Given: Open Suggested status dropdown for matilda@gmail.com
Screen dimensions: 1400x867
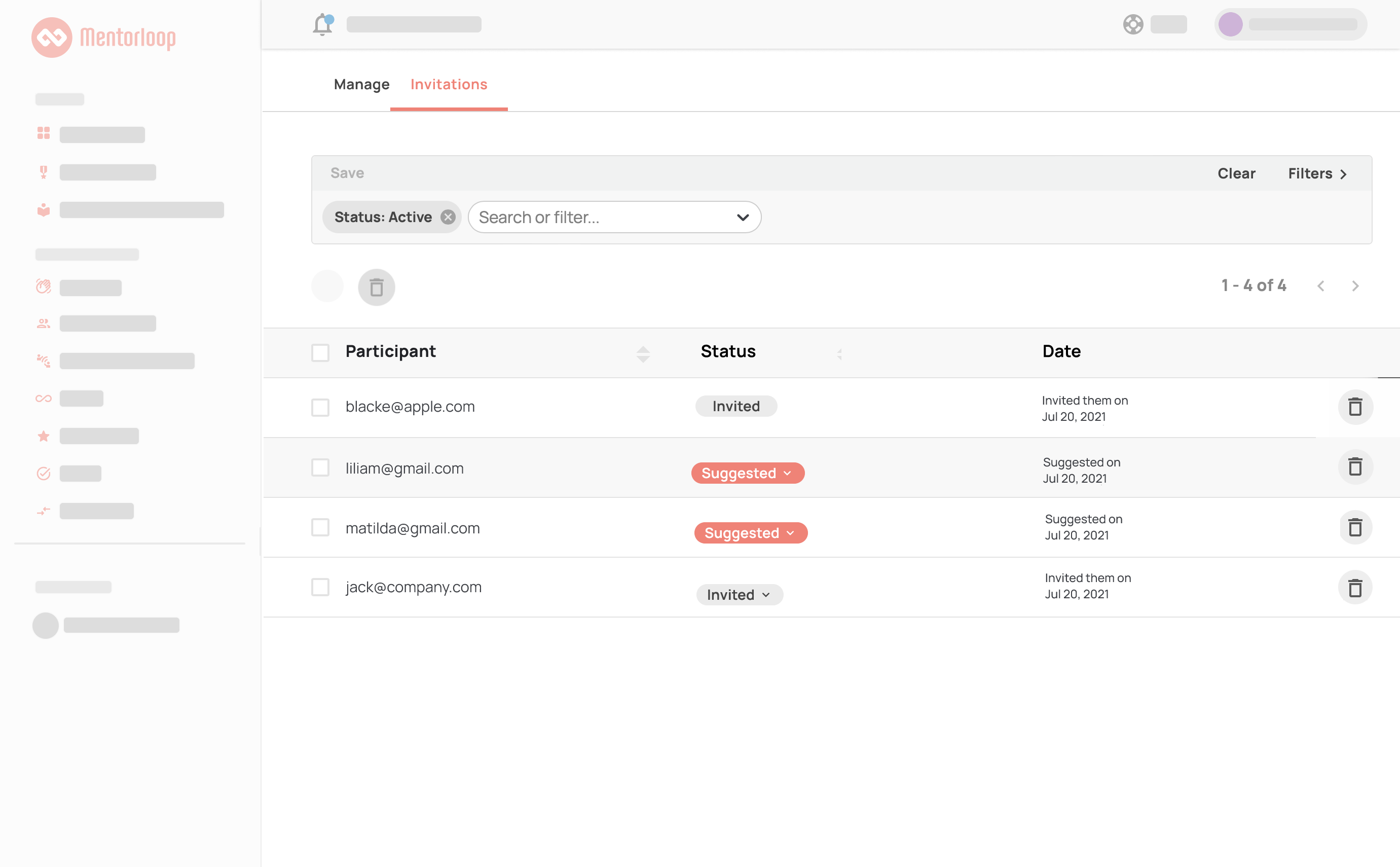Looking at the screenshot, I should (x=751, y=533).
